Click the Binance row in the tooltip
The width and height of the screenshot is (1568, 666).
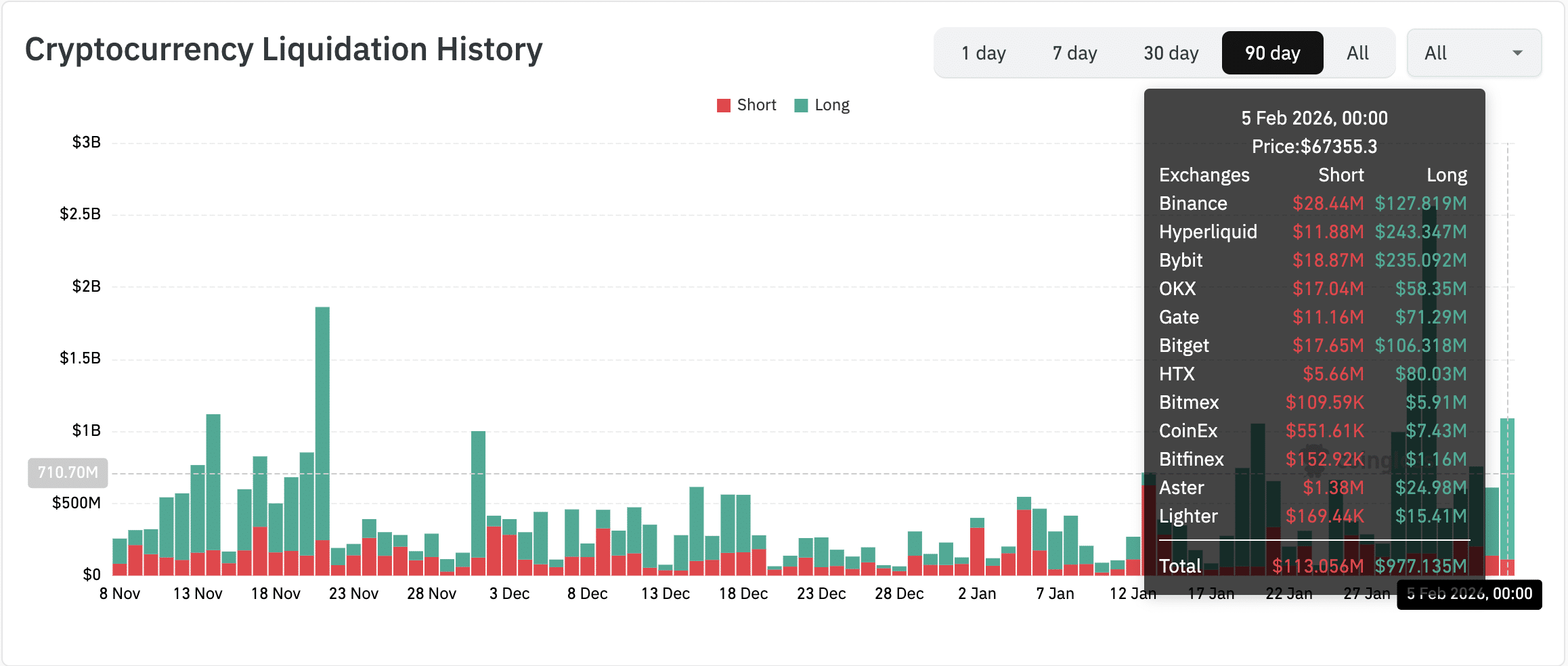tap(1313, 203)
